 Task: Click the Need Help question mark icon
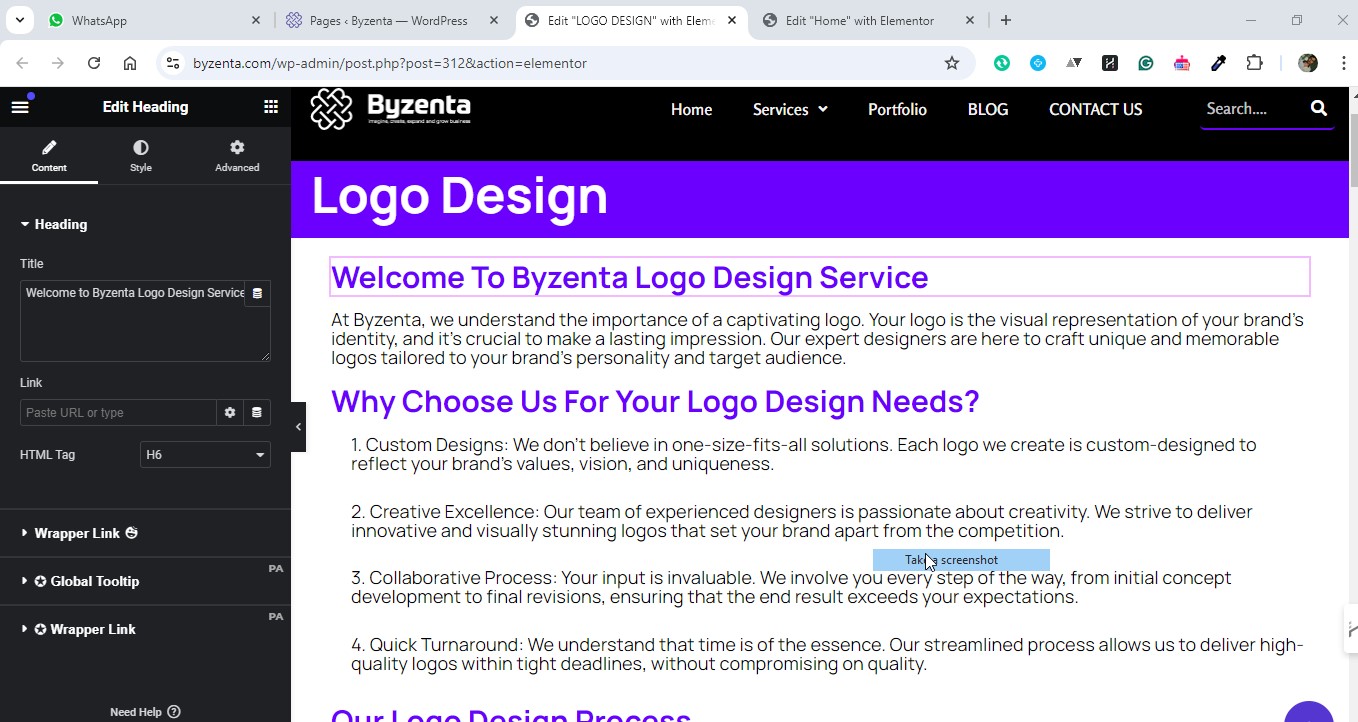[172, 711]
